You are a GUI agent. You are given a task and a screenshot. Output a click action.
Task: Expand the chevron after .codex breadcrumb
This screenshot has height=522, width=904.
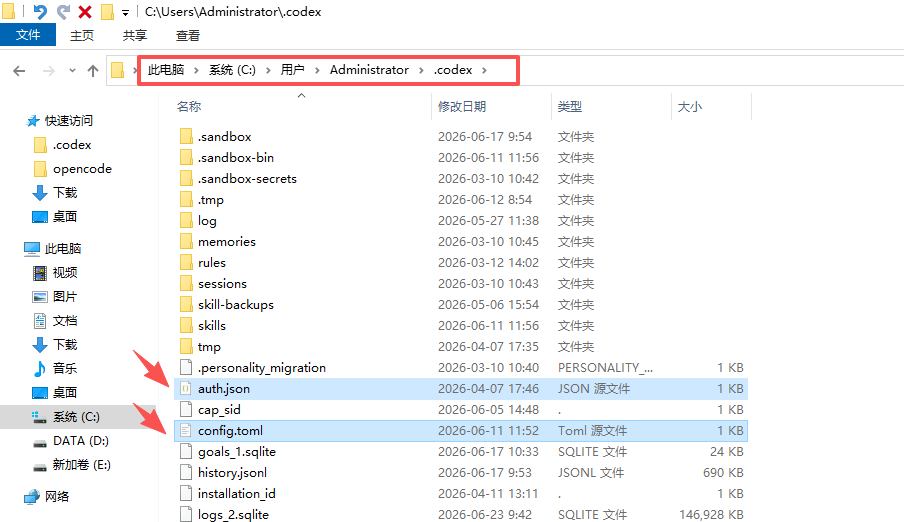coord(484,70)
